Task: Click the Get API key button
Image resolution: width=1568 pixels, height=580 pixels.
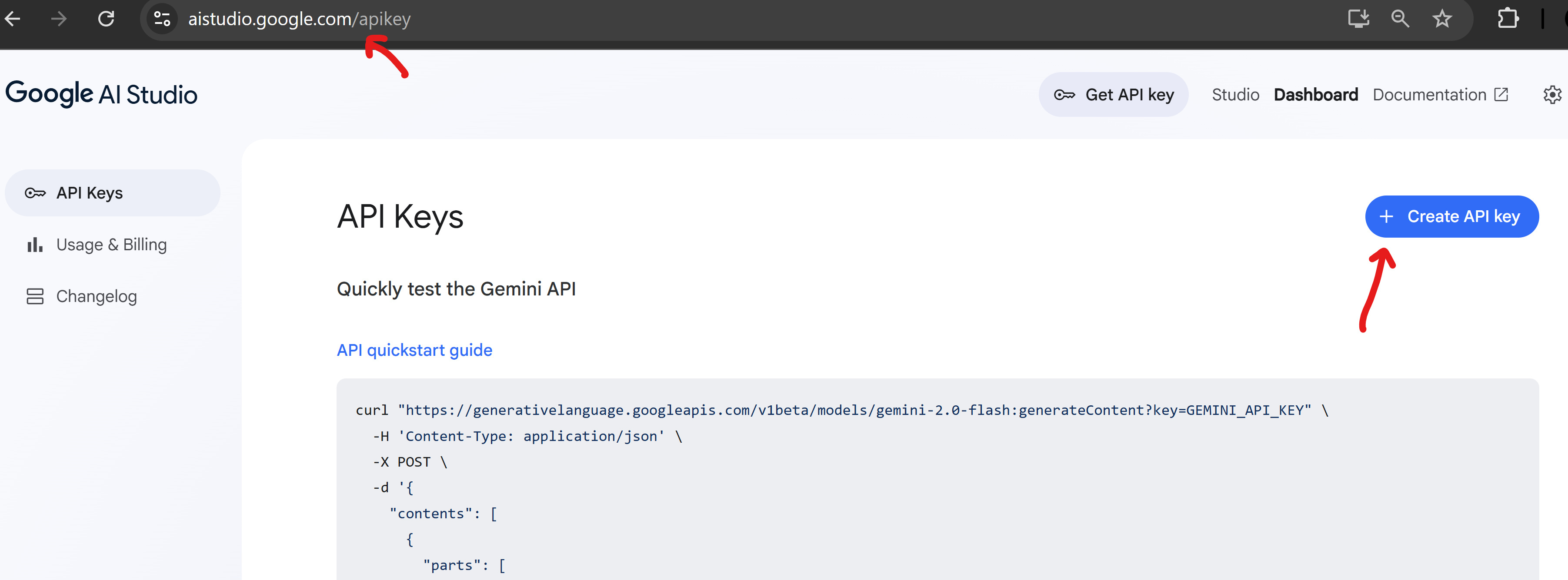Action: (1113, 94)
